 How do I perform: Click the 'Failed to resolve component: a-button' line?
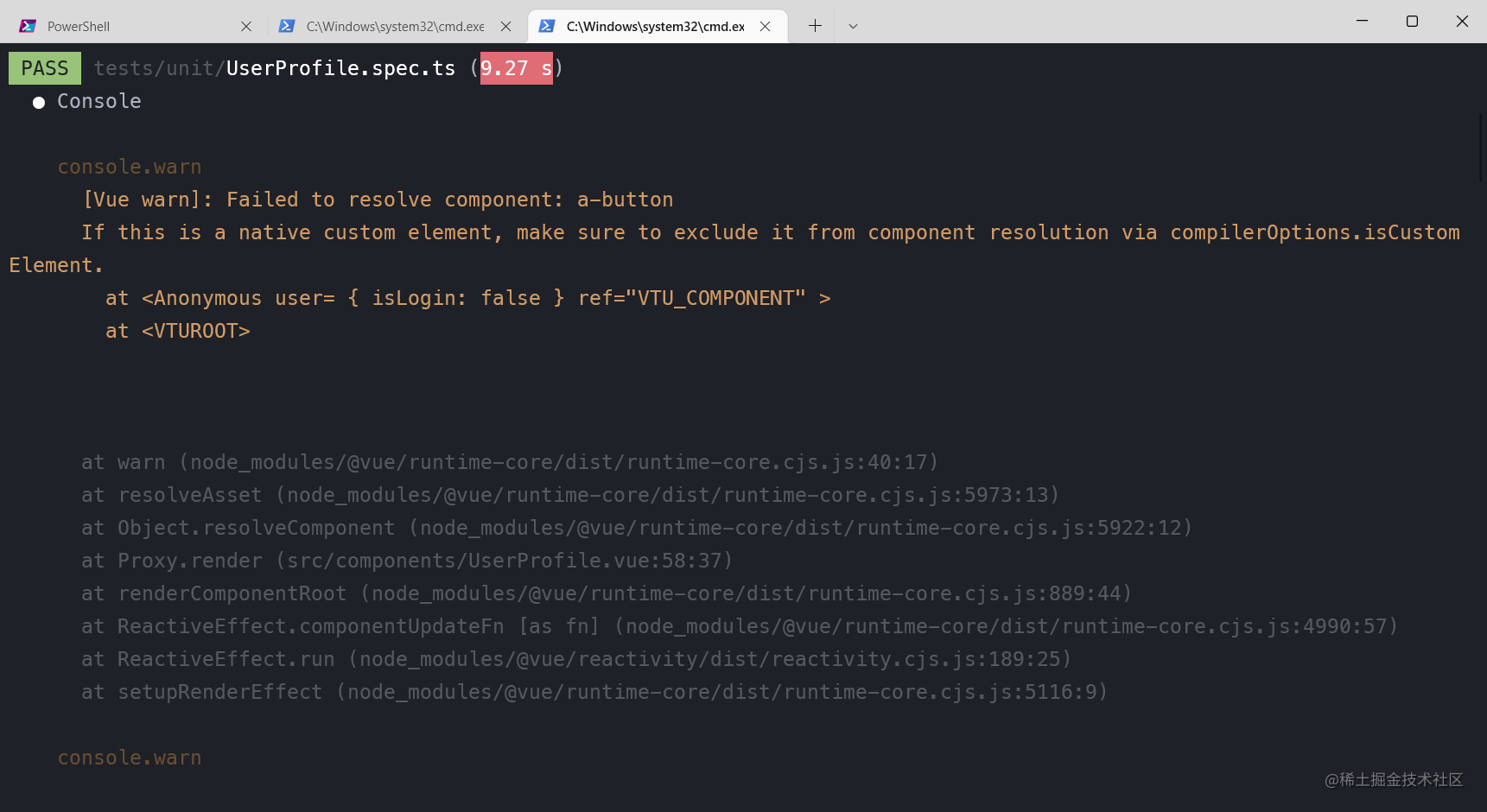[x=378, y=200]
